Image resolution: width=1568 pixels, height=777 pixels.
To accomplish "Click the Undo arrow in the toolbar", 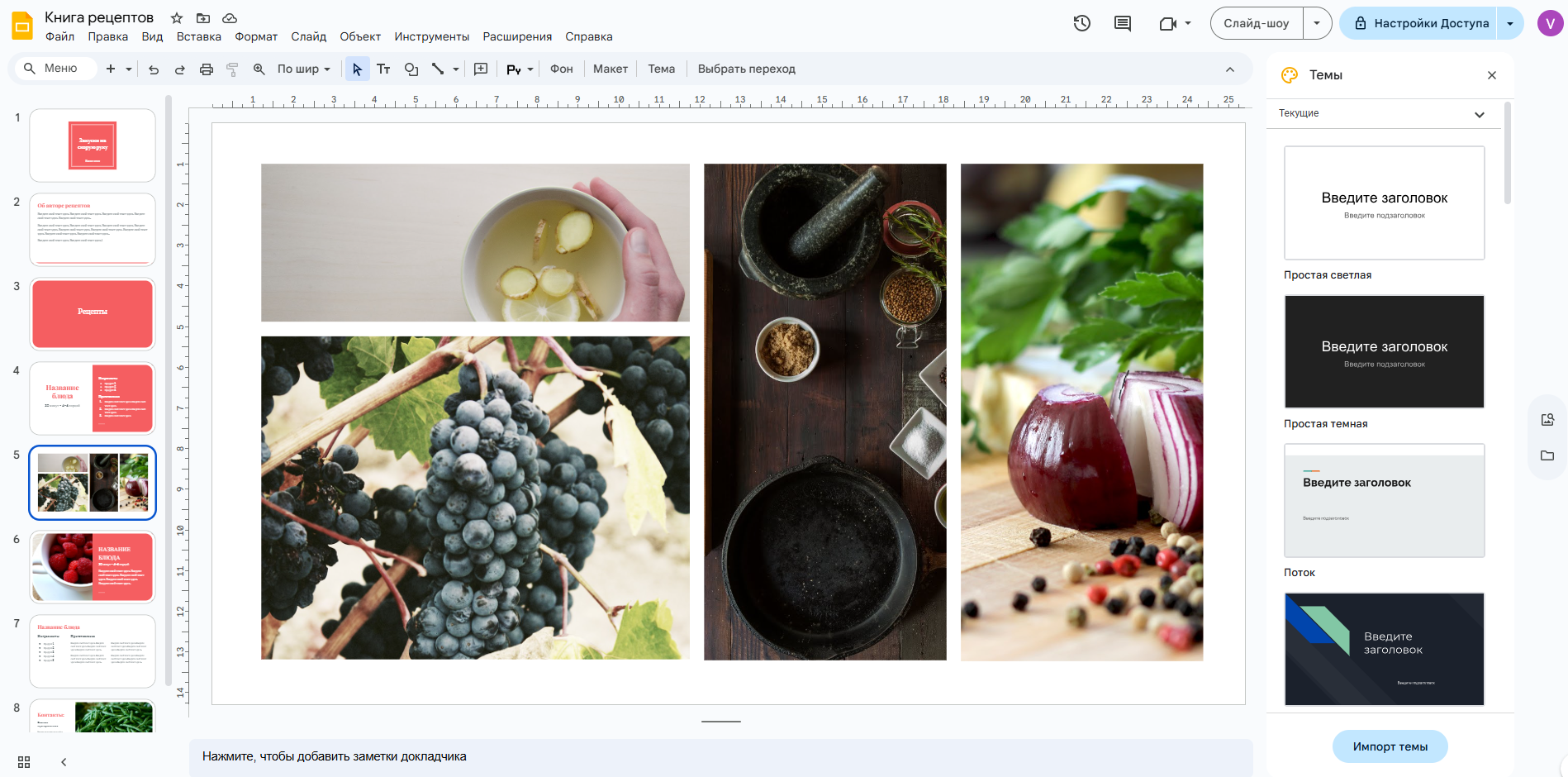I will [x=154, y=69].
